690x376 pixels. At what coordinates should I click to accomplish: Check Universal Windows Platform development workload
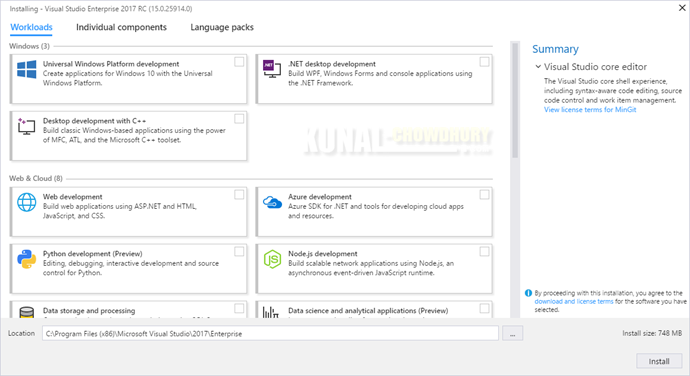point(239,62)
